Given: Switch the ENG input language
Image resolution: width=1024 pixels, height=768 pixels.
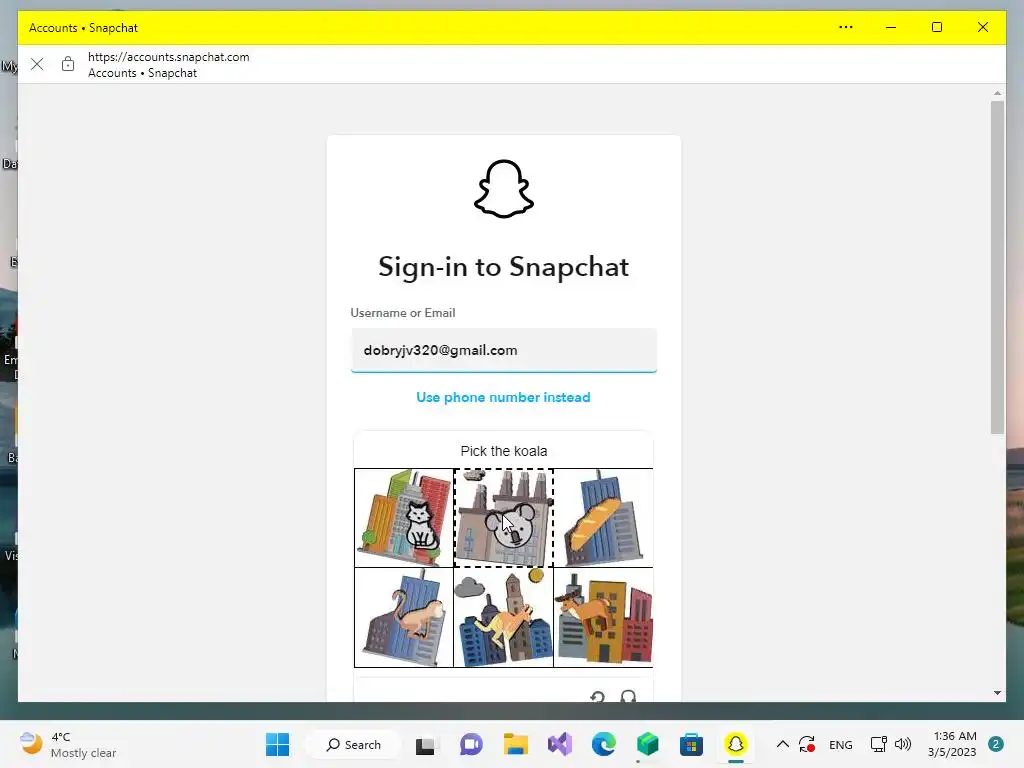Looking at the screenshot, I should (840, 744).
